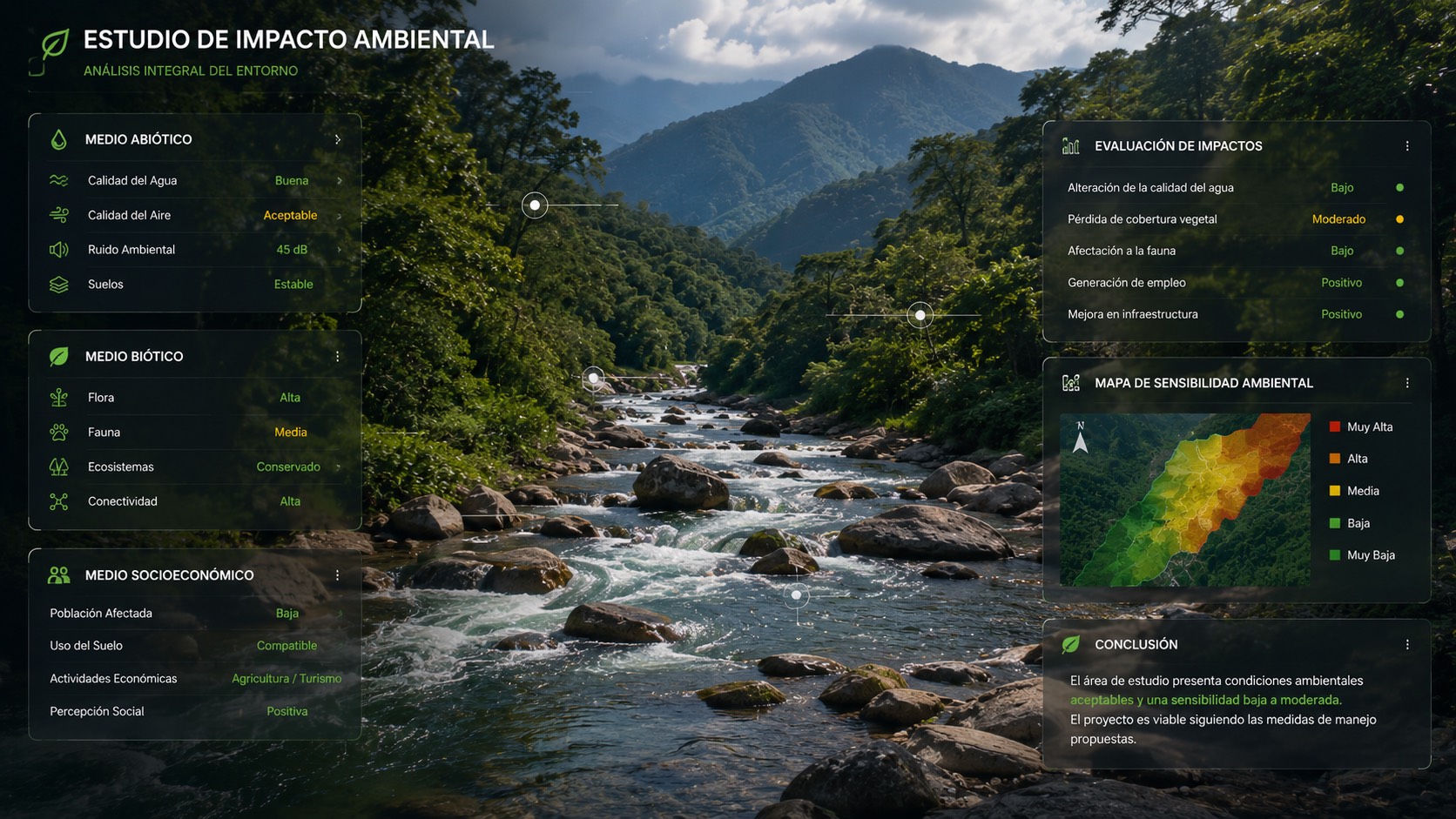Click the 'Análisis Integral del Entorno' subtitle
Screen dimensions: 1456x819
(x=191, y=71)
